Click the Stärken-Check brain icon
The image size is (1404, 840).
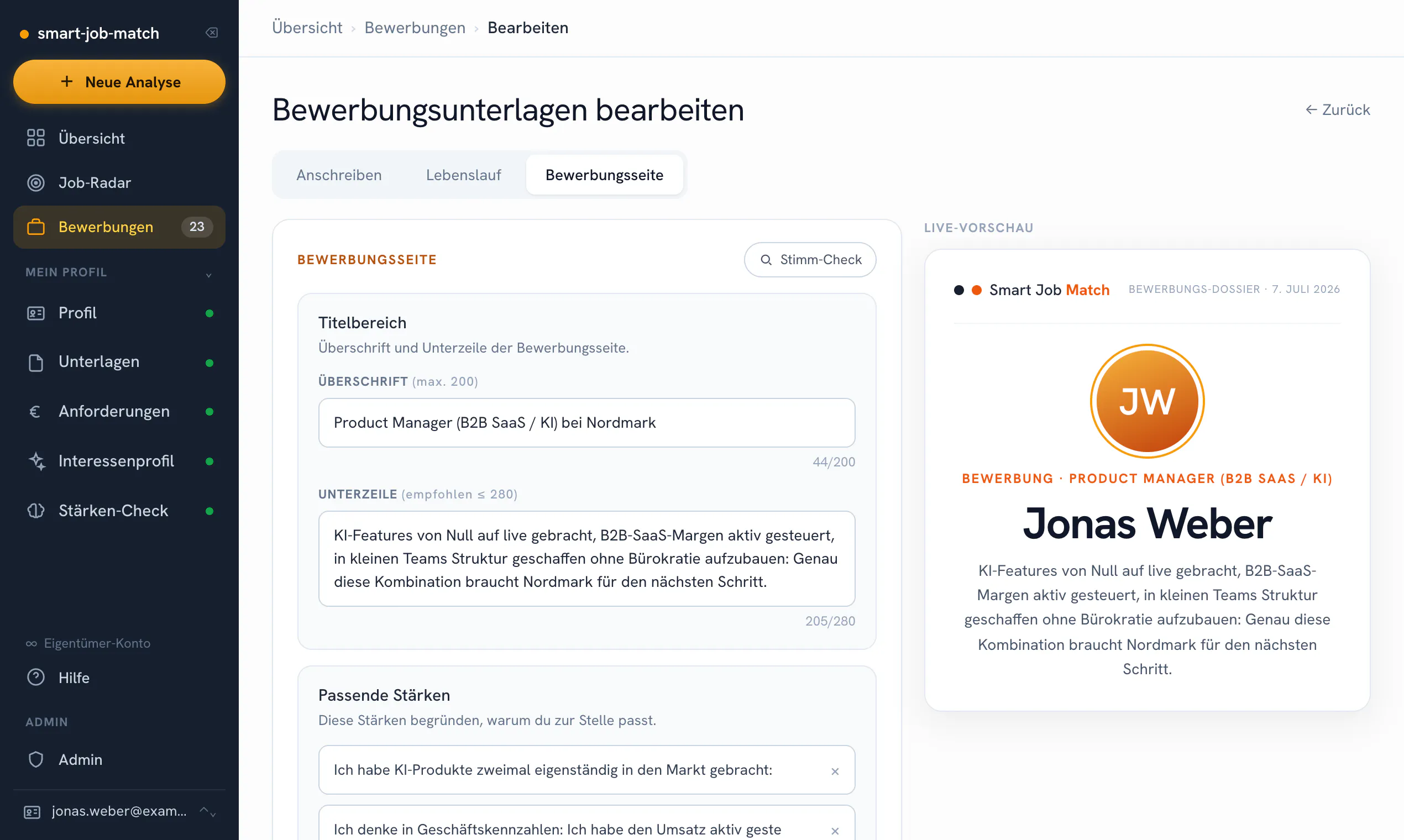(x=36, y=511)
